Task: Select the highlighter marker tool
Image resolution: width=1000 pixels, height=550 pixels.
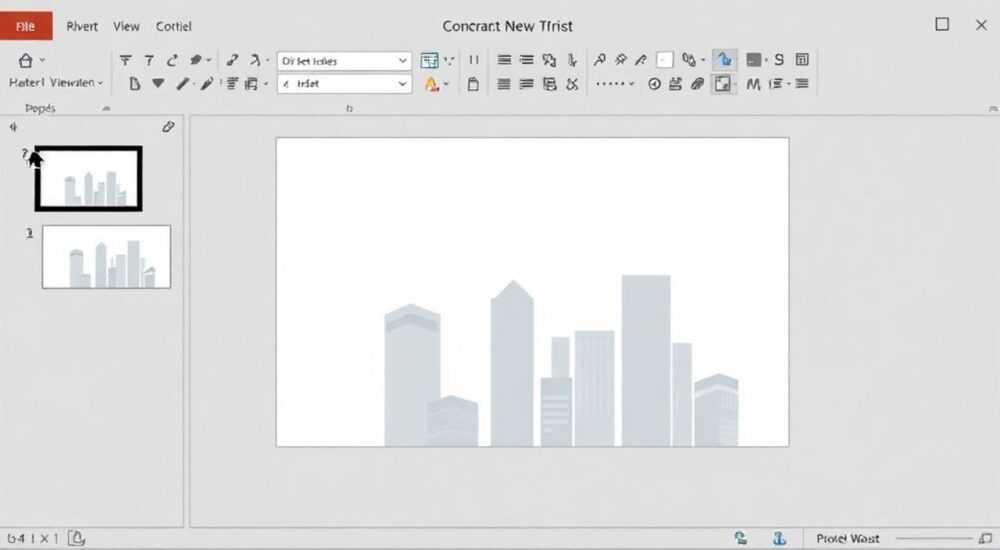Action: [x=207, y=84]
